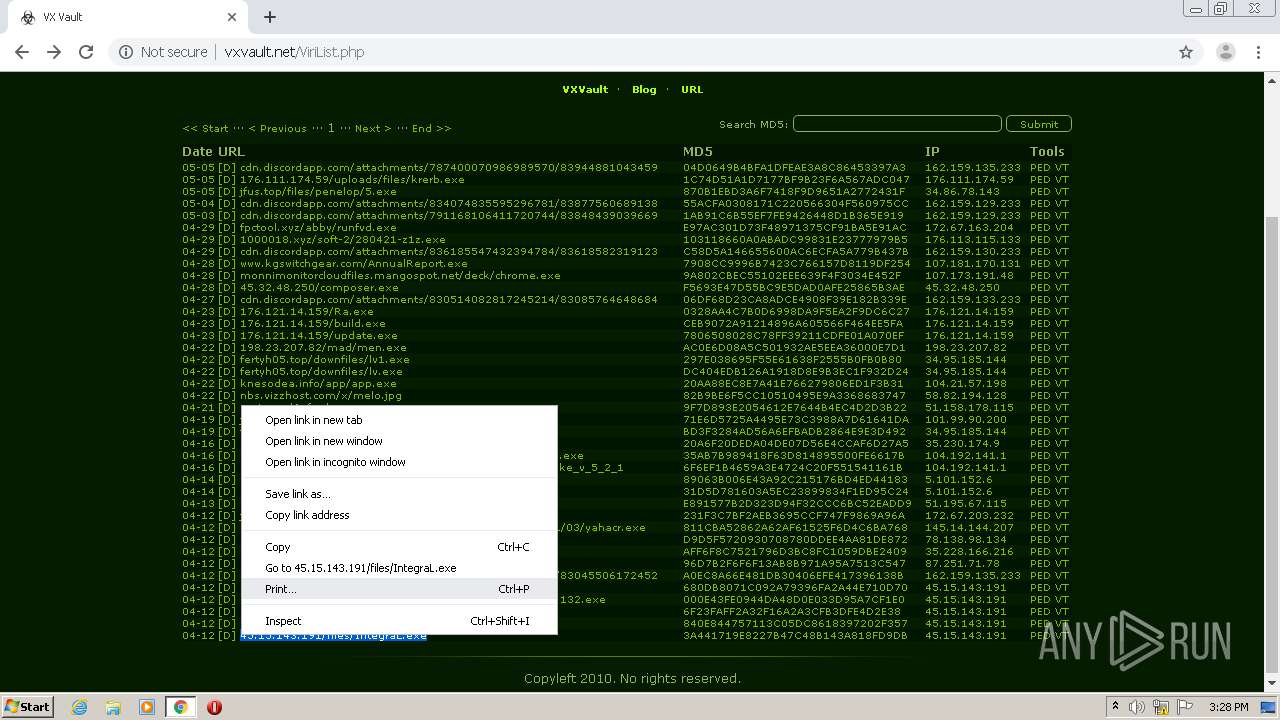Open the Chrome profile avatar icon
Screen dimensions: 1280x720
pyautogui.click(x=1225, y=52)
